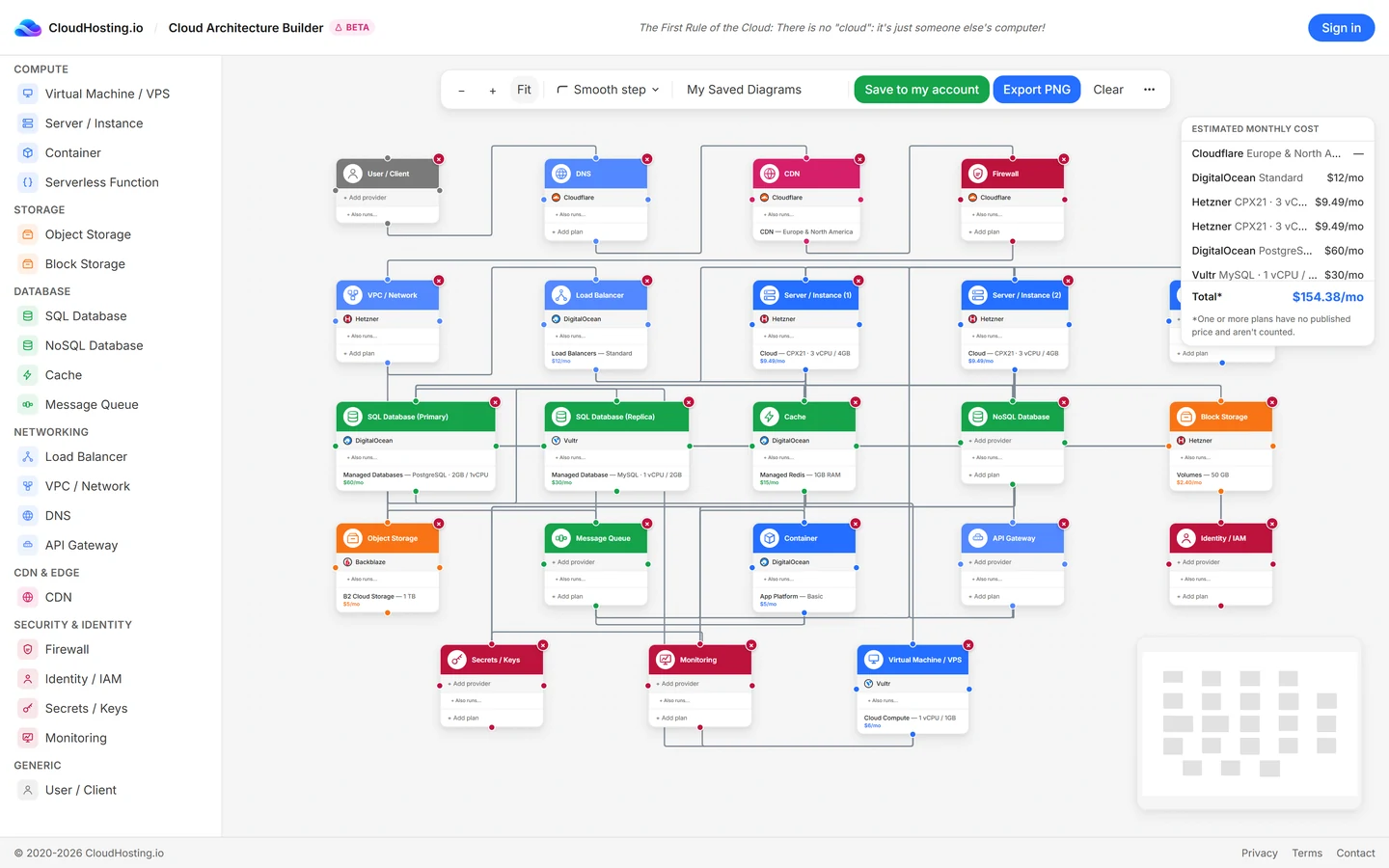Remove the CDN node

[x=859, y=159]
